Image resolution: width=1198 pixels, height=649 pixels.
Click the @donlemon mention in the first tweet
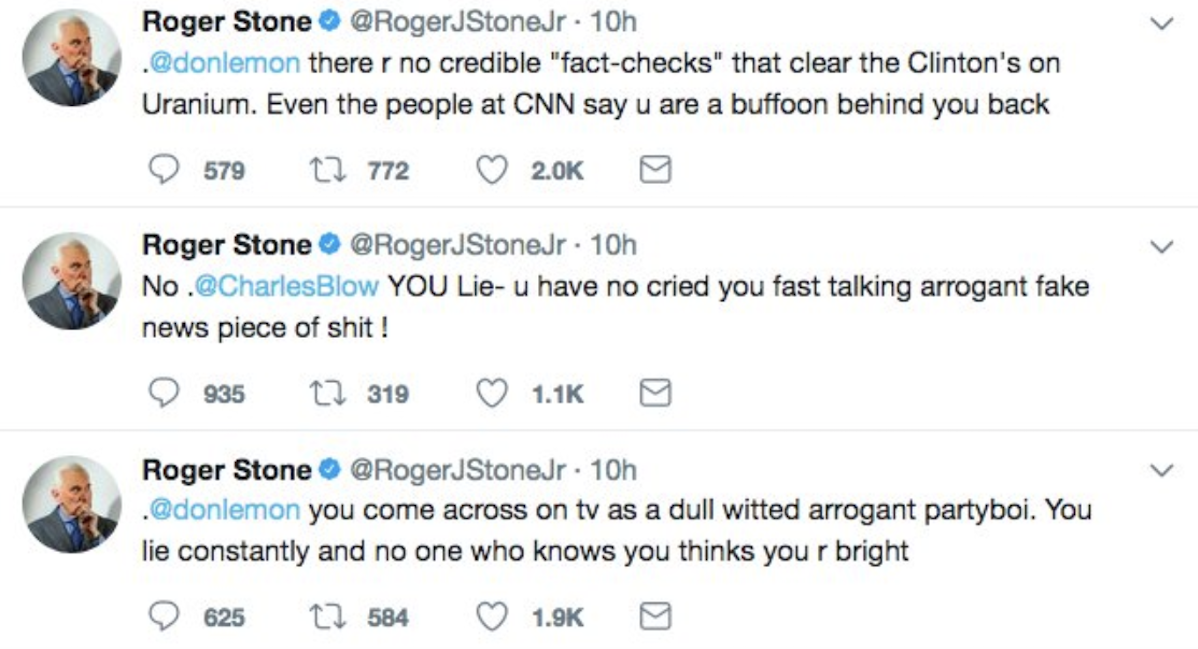click(x=224, y=64)
